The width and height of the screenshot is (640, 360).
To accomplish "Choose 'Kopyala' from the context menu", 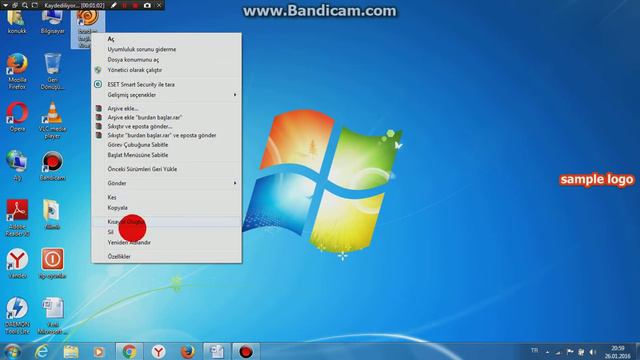I will (x=167, y=208).
